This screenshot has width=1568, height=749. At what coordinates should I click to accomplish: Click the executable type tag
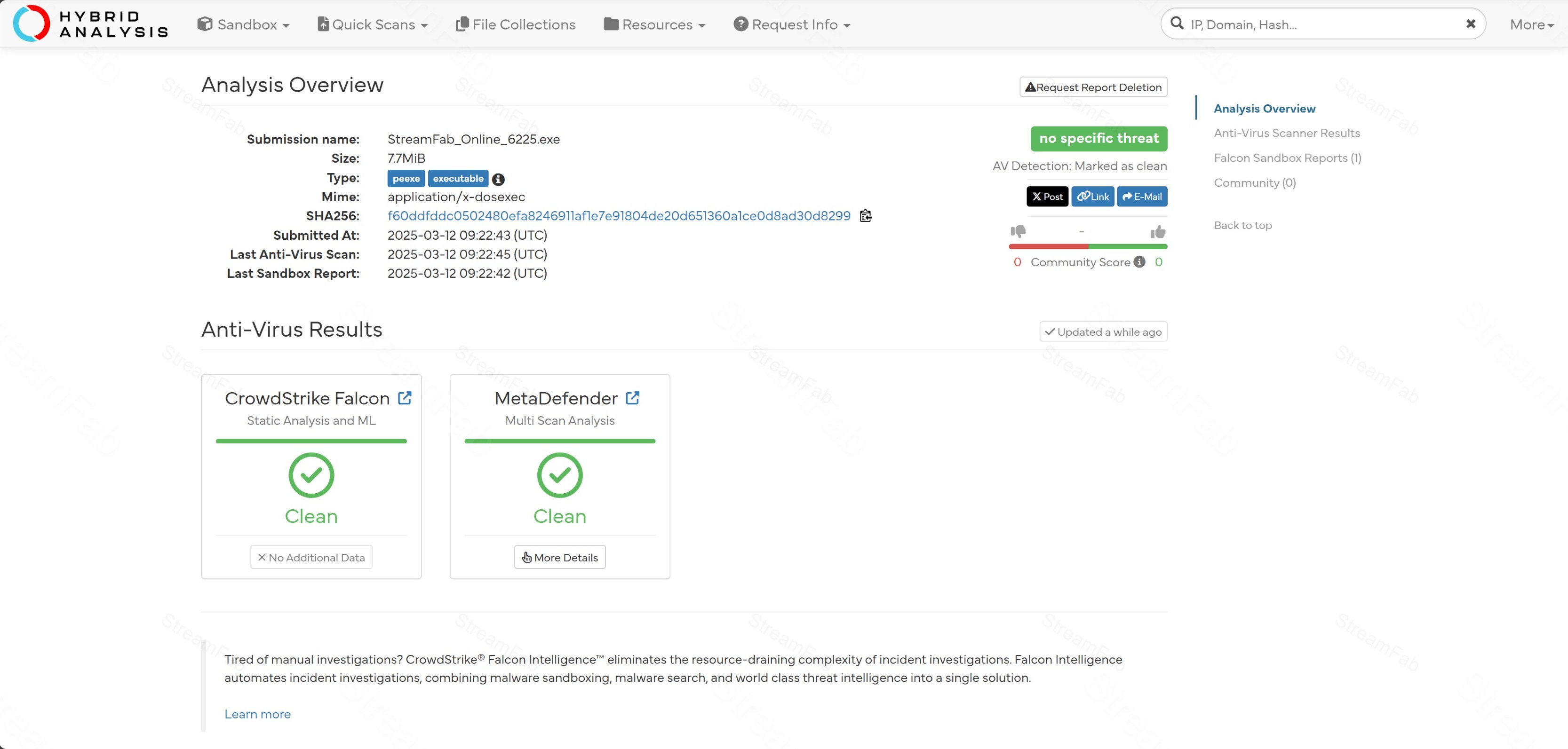458,178
